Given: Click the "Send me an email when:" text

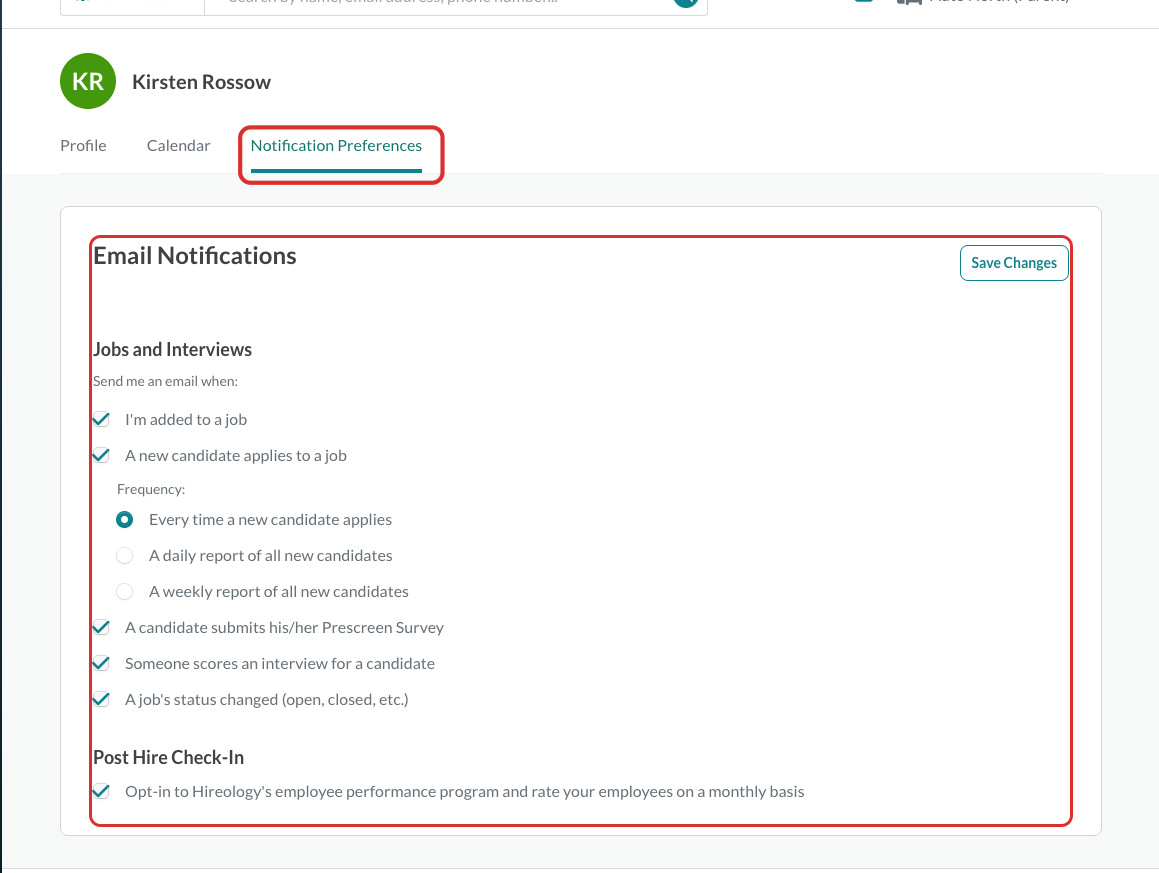Looking at the screenshot, I should 166,381.
